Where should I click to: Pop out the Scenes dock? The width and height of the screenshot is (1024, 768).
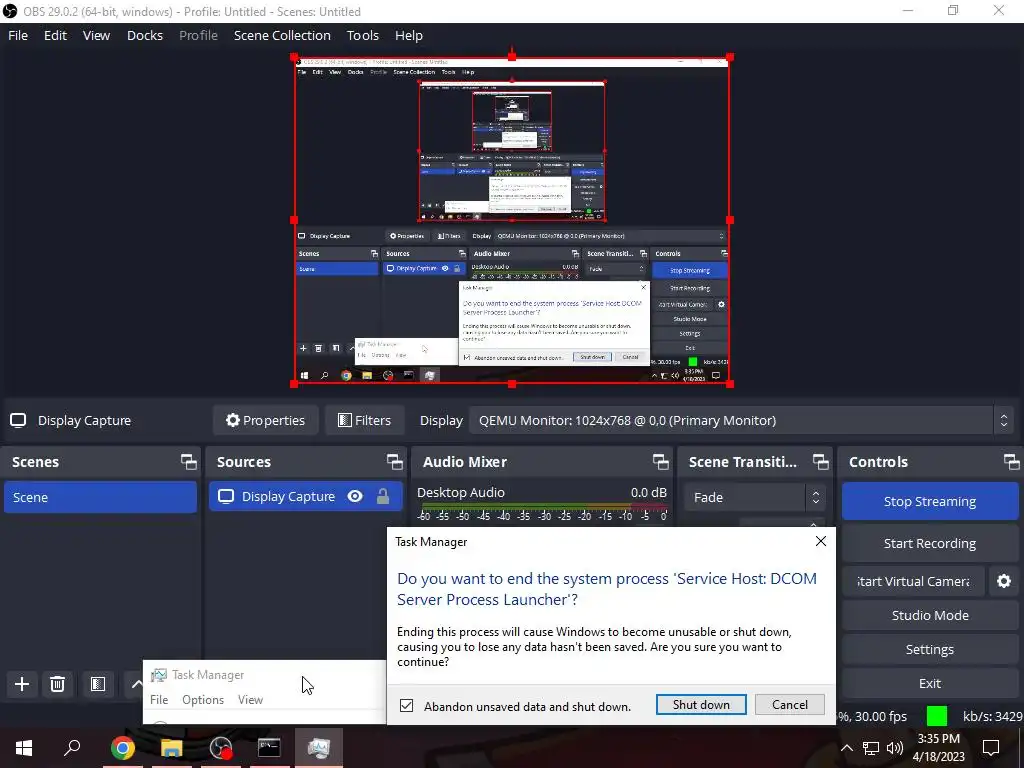(x=189, y=462)
